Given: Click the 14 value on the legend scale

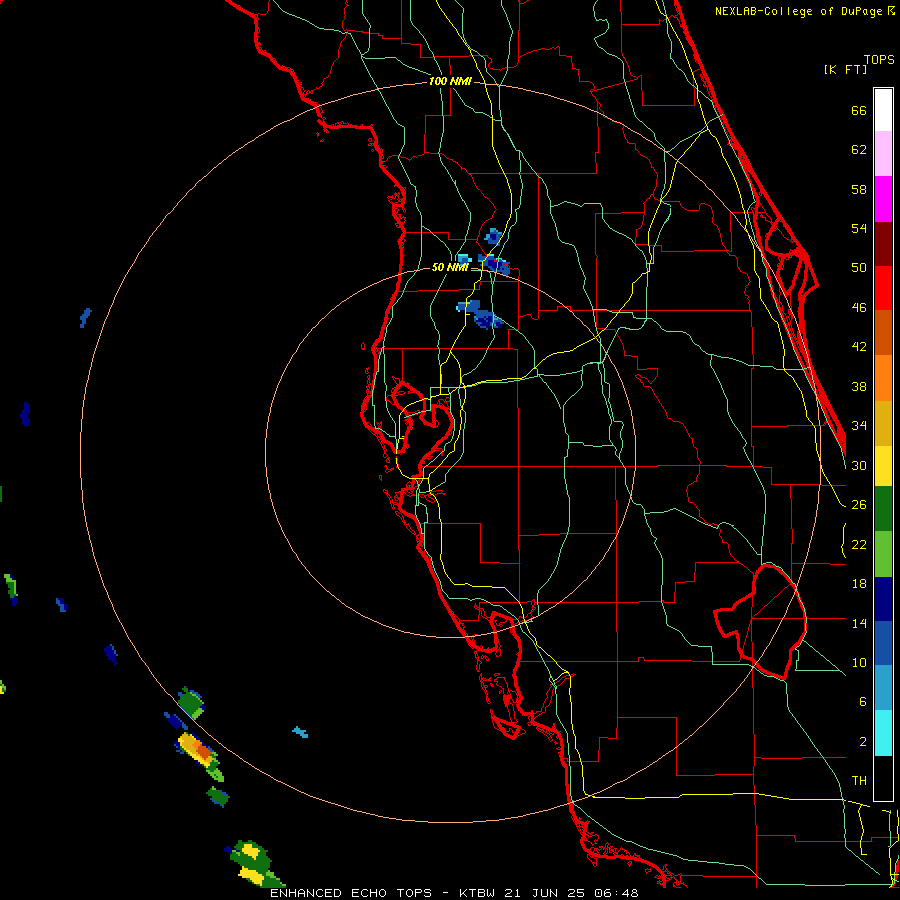Looking at the screenshot, I should coord(859,623).
